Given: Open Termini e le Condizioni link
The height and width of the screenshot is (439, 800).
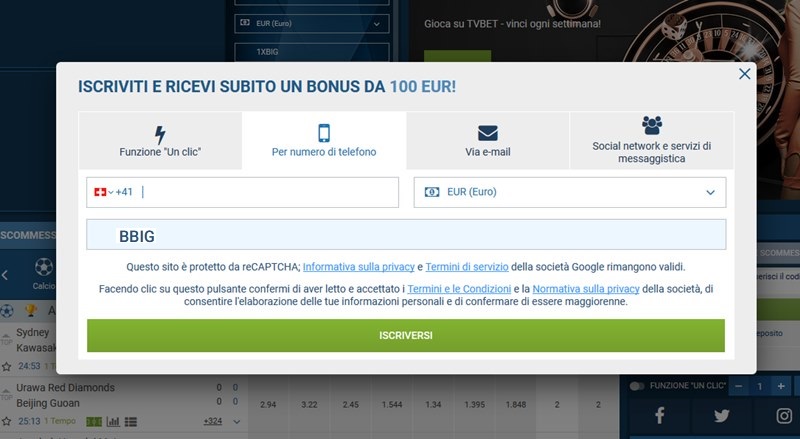Looking at the screenshot, I should coord(459,289).
